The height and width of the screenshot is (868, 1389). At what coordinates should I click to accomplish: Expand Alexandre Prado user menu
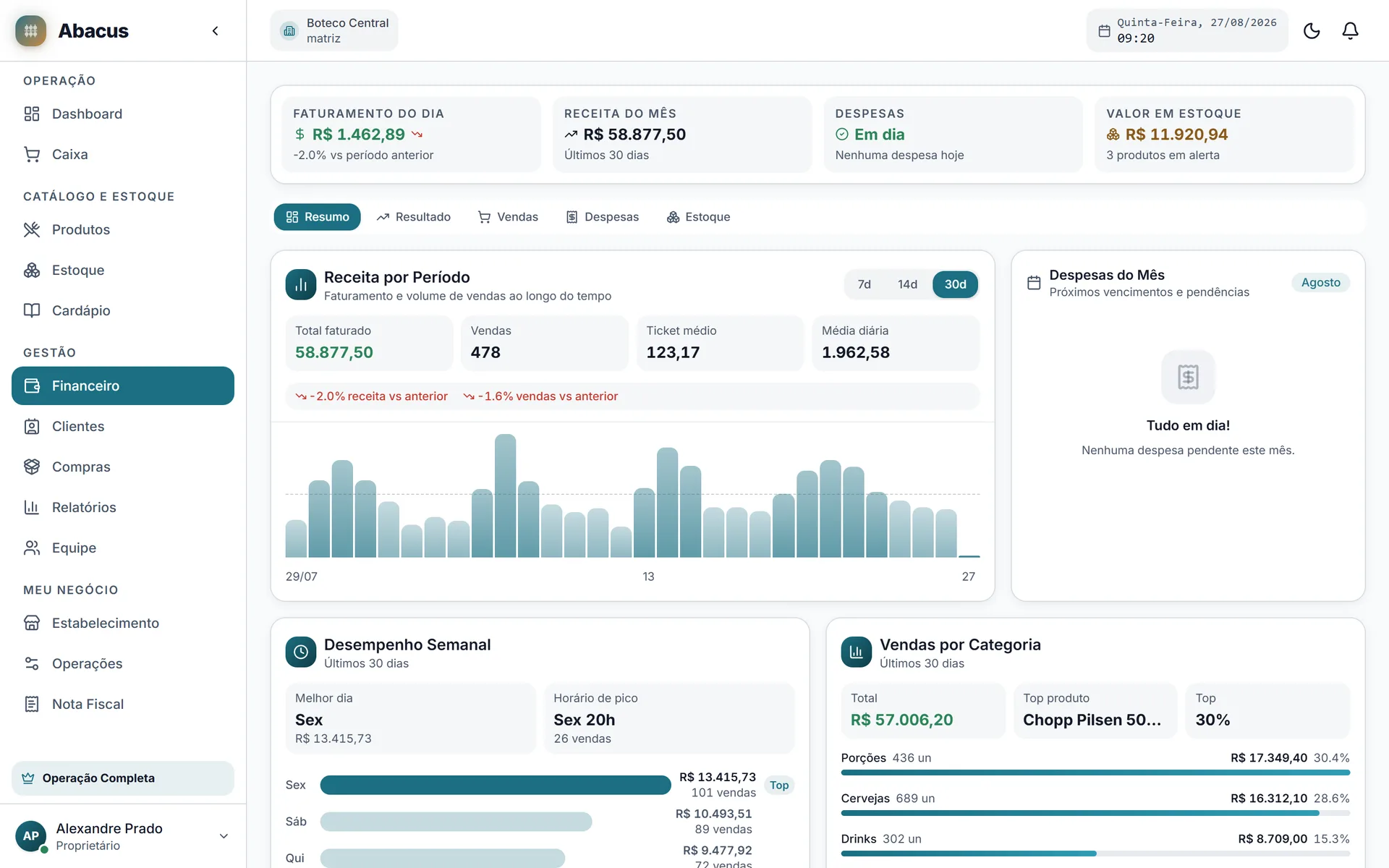(x=123, y=836)
